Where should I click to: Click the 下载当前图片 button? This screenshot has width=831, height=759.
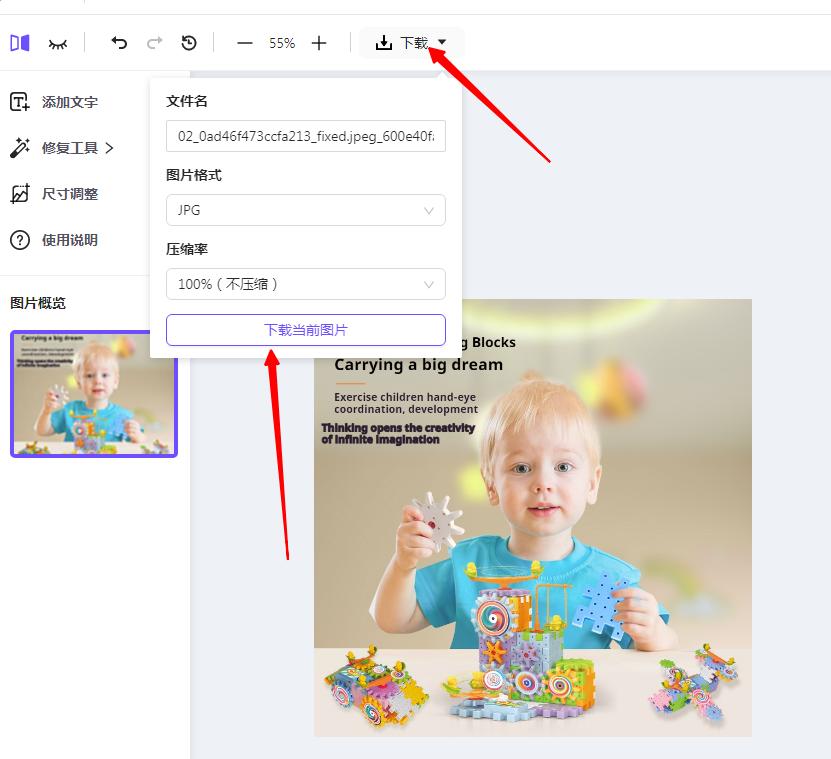pyautogui.click(x=305, y=330)
